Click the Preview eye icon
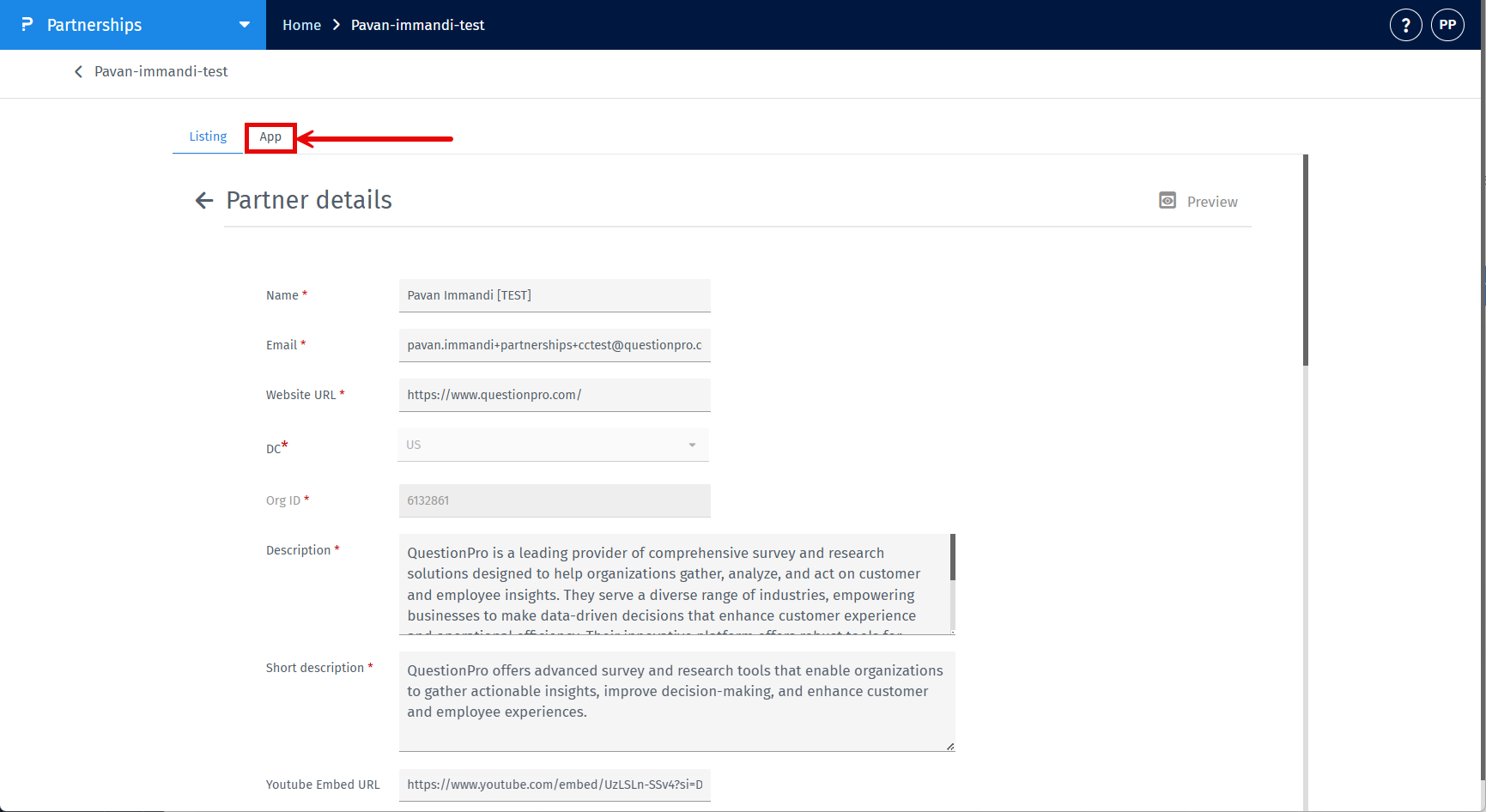1486x812 pixels. click(x=1168, y=200)
